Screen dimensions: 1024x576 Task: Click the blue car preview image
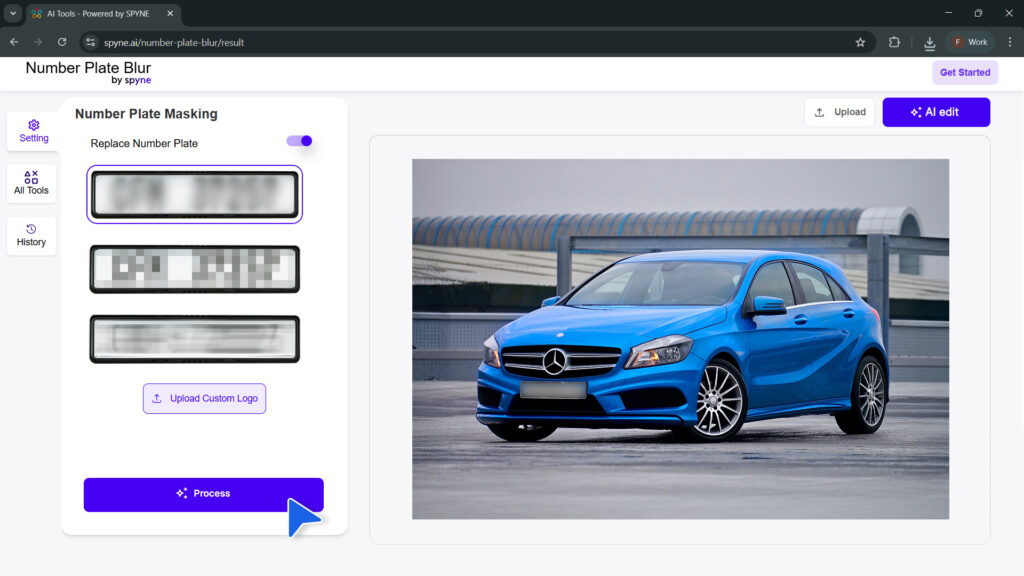tap(680, 339)
